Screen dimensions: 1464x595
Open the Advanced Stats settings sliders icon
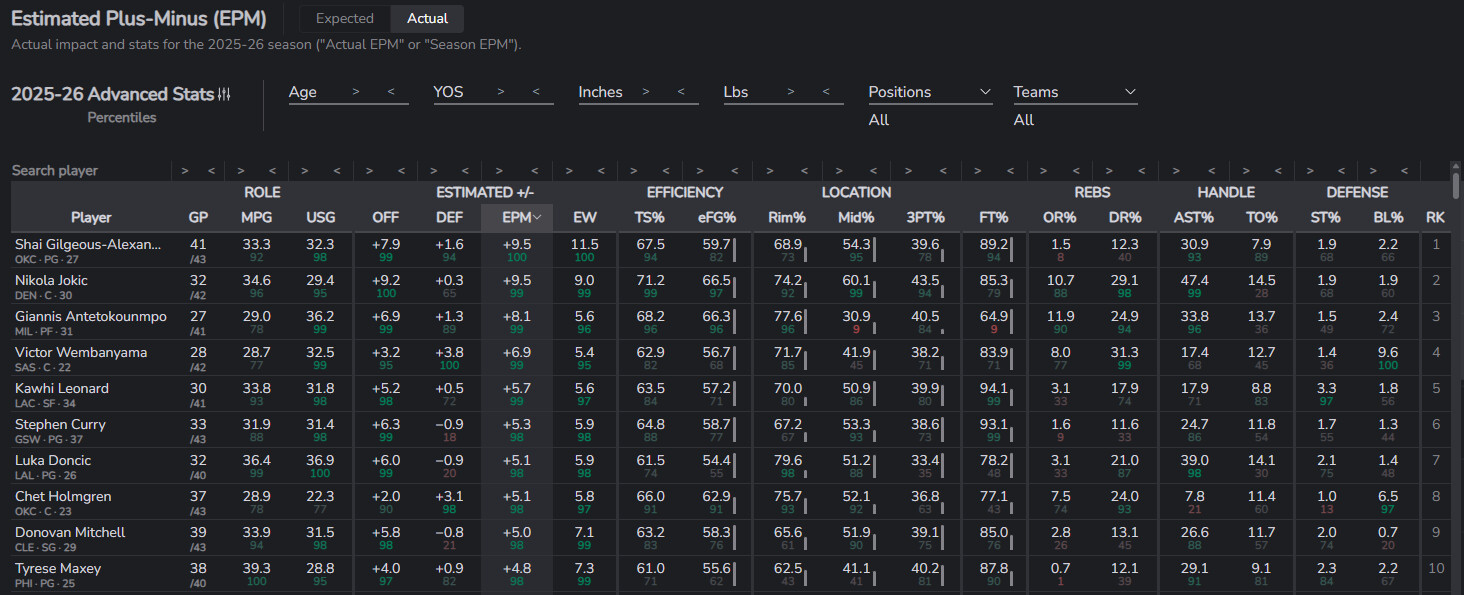pos(224,94)
